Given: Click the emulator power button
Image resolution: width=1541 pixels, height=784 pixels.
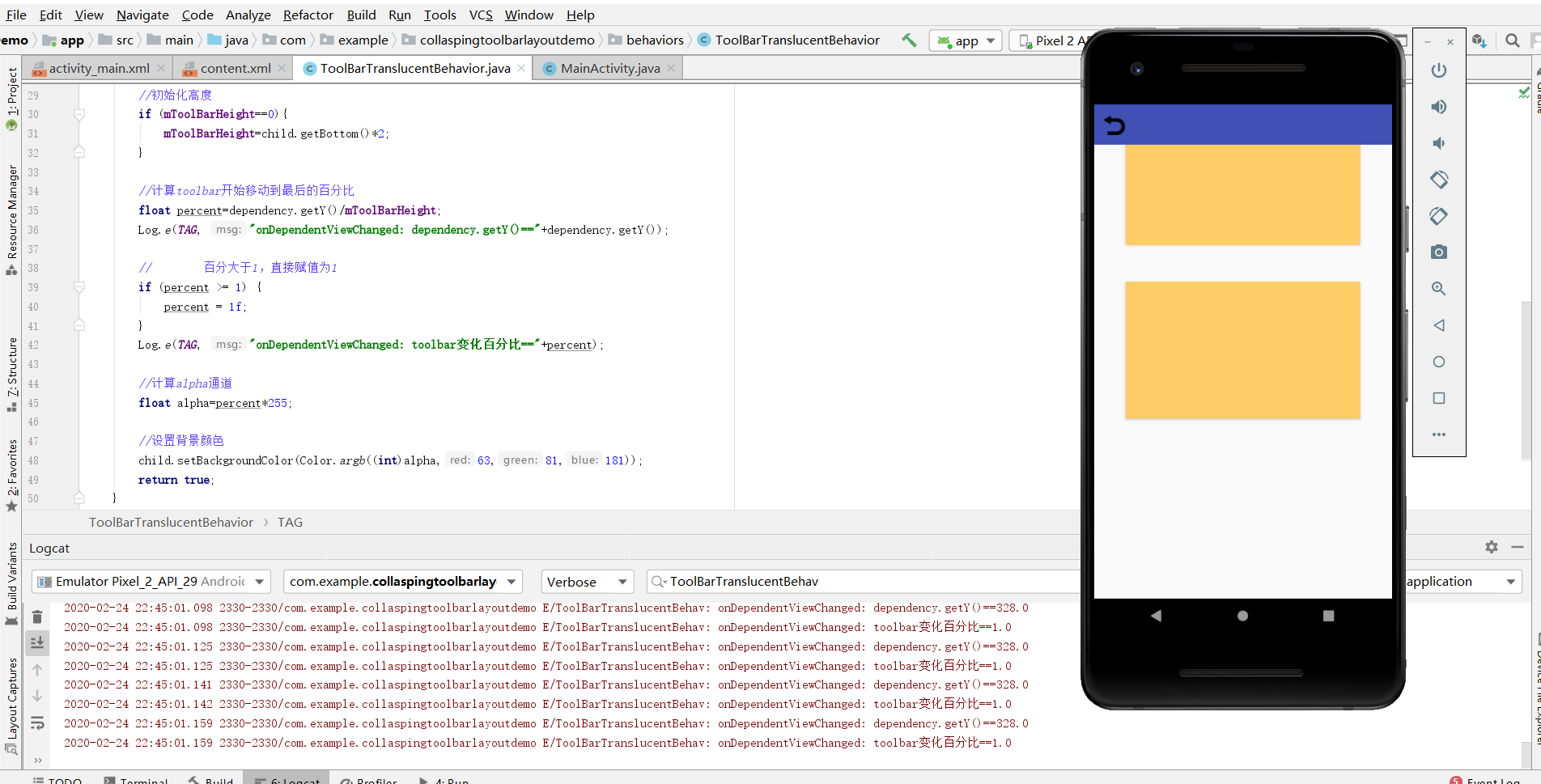Looking at the screenshot, I should [1438, 70].
